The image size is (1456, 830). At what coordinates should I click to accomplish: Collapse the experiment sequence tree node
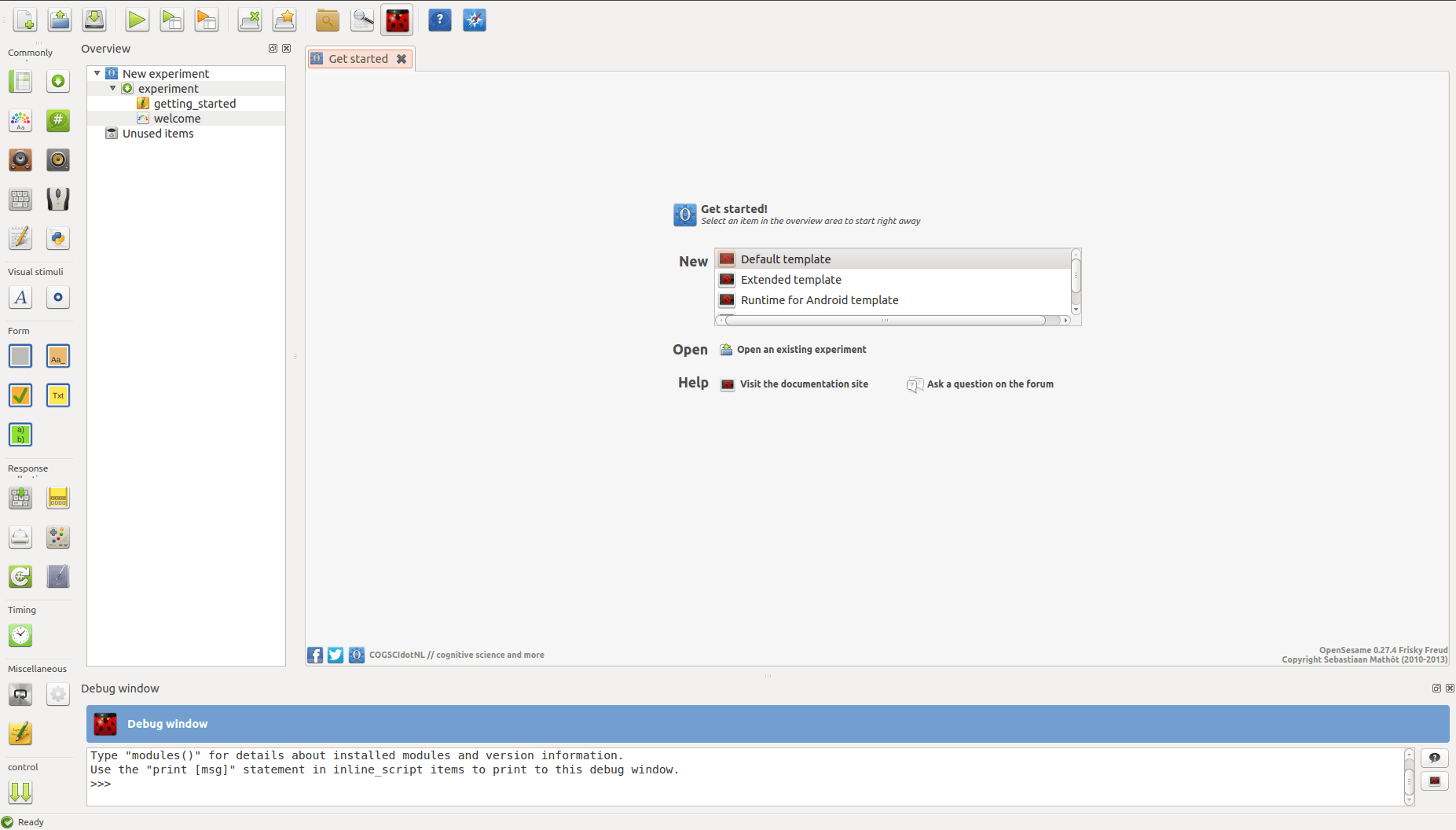(x=113, y=88)
